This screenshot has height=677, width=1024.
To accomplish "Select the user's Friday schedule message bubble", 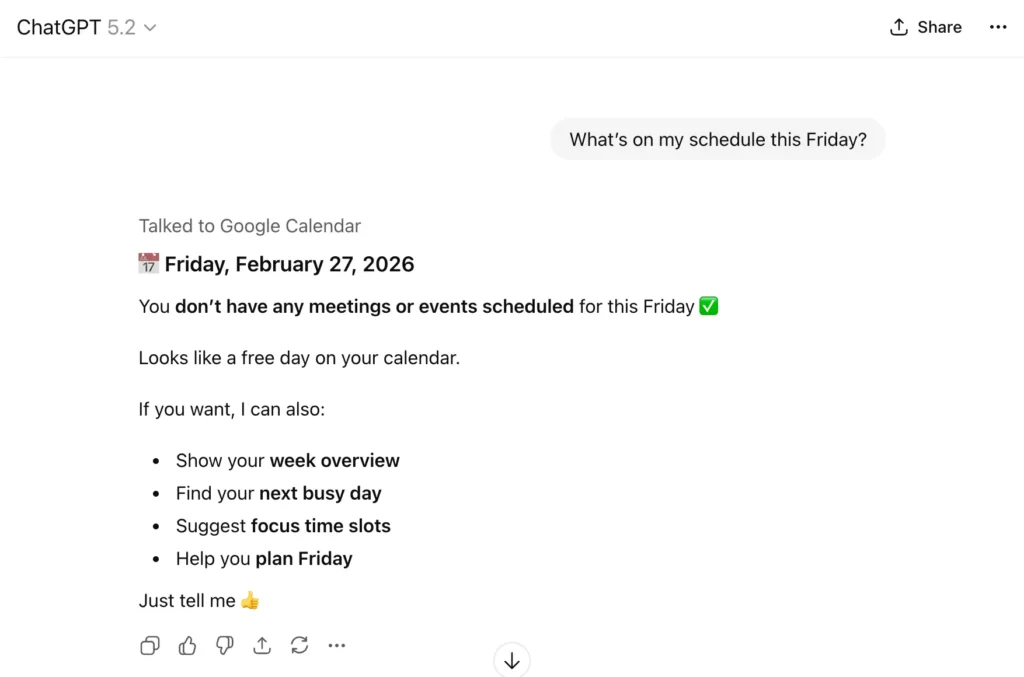I will tap(717, 139).
